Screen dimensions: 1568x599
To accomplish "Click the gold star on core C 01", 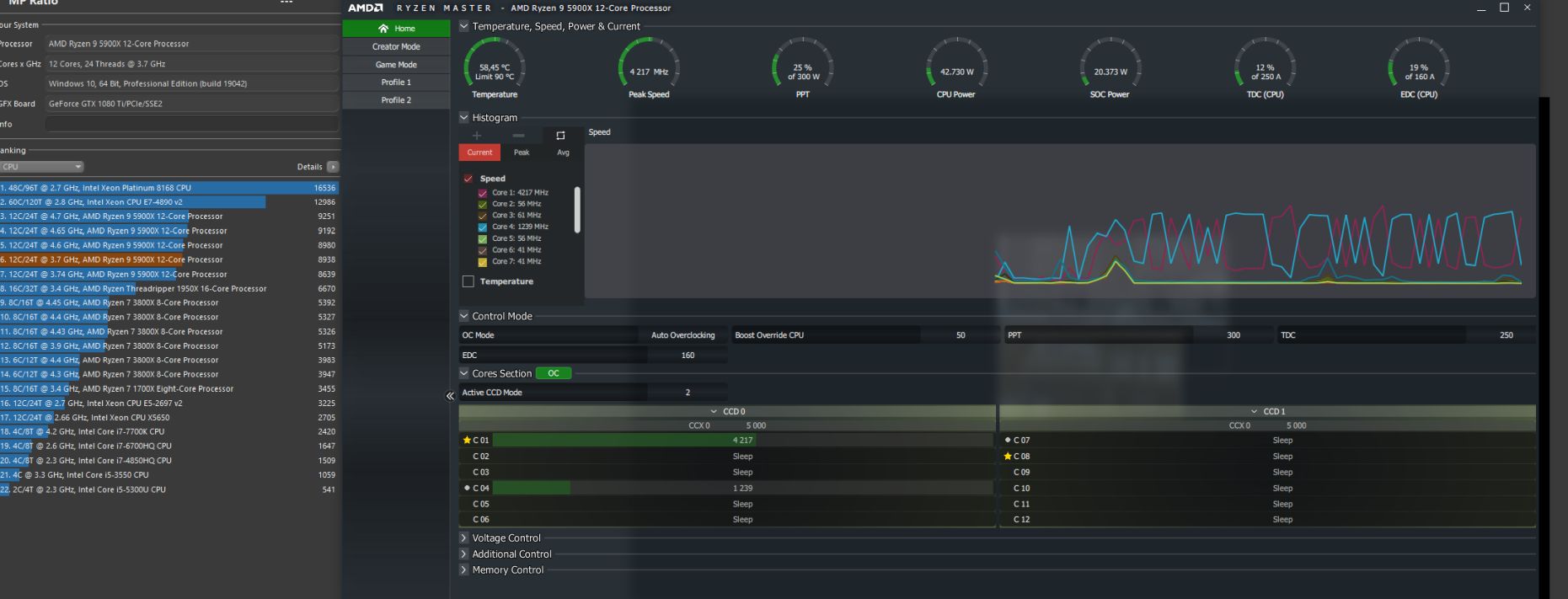I will [467, 440].
